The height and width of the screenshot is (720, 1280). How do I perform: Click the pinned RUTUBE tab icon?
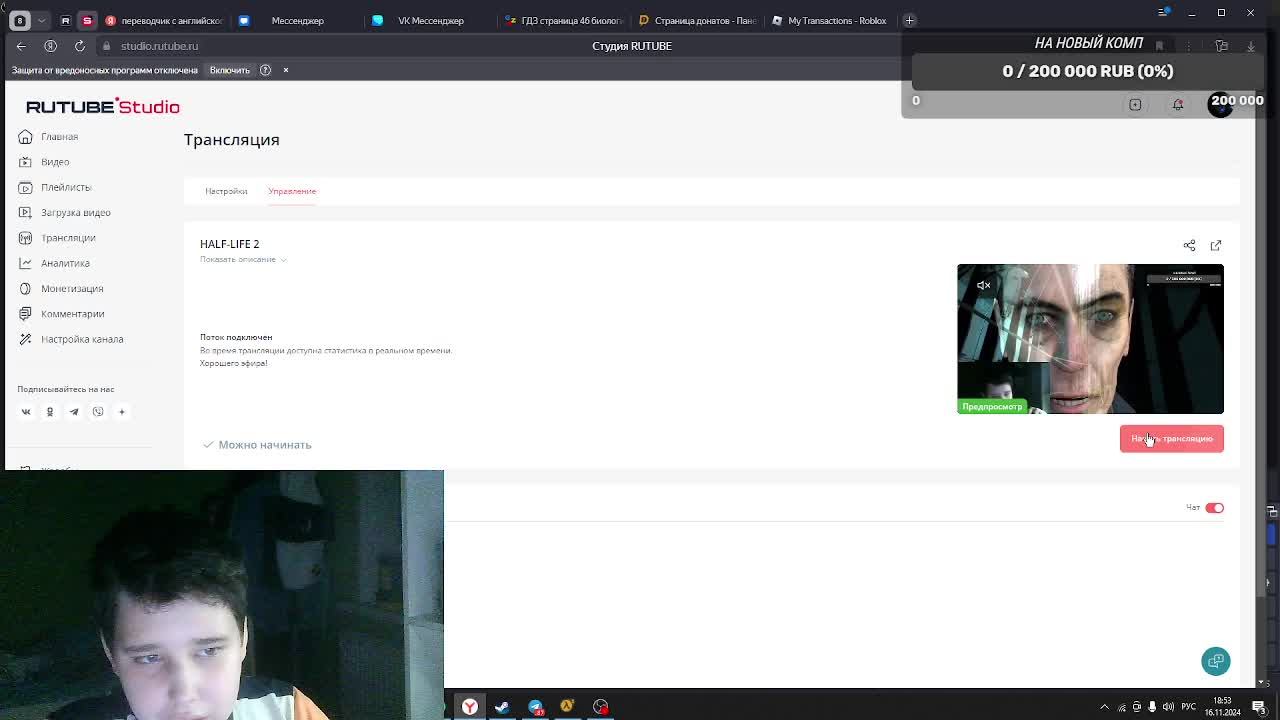point(66,20)
